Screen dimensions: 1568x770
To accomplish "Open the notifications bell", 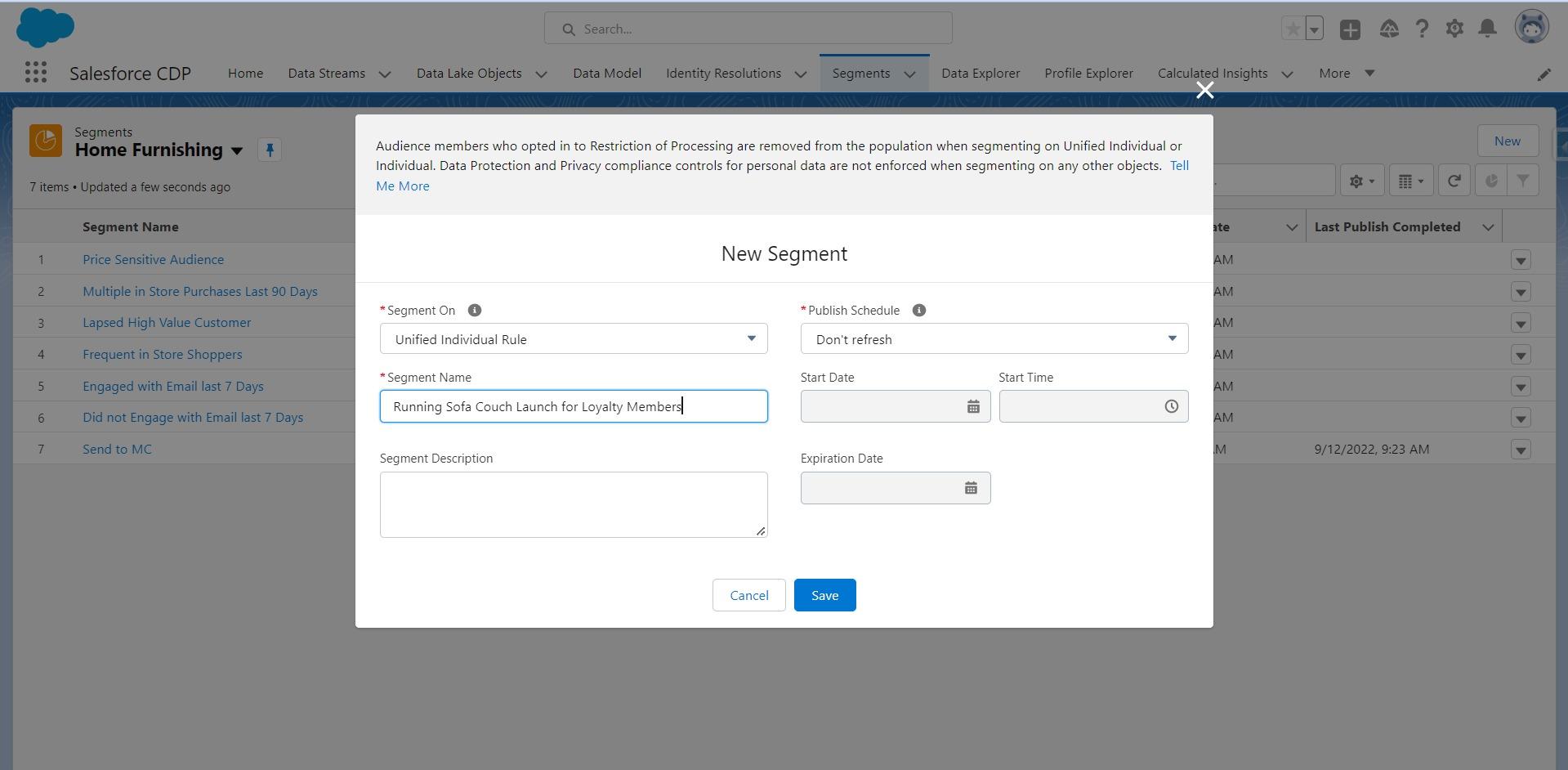I will [1488, 29].
